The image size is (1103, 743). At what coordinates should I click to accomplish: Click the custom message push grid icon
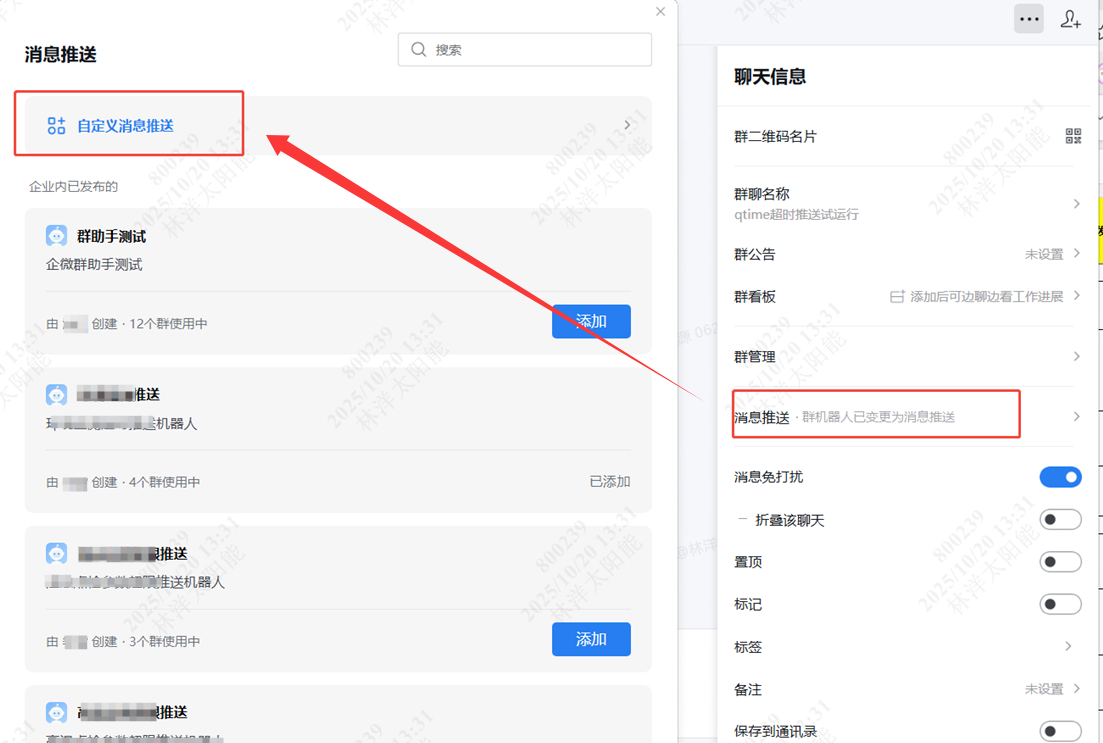[x=56, y=126]
